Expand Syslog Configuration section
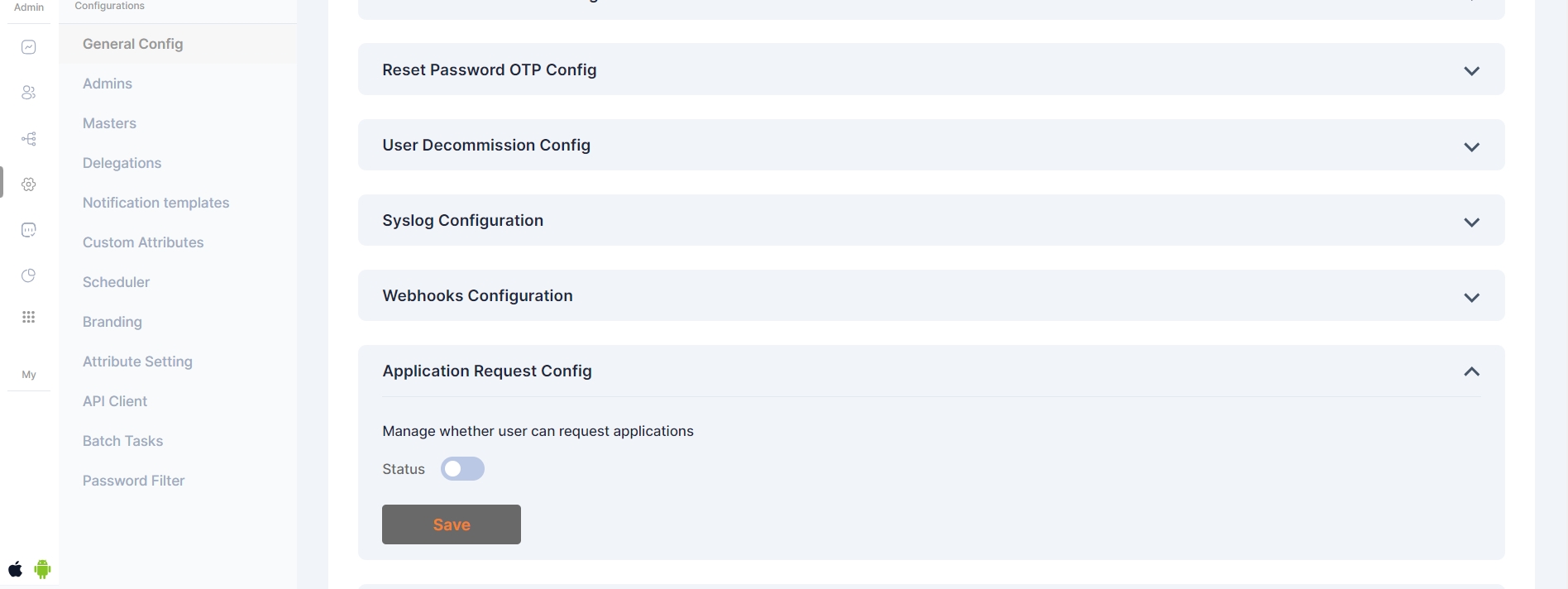The height and width of the screenshot is (589, 1568). click(x=1471, y=222)
